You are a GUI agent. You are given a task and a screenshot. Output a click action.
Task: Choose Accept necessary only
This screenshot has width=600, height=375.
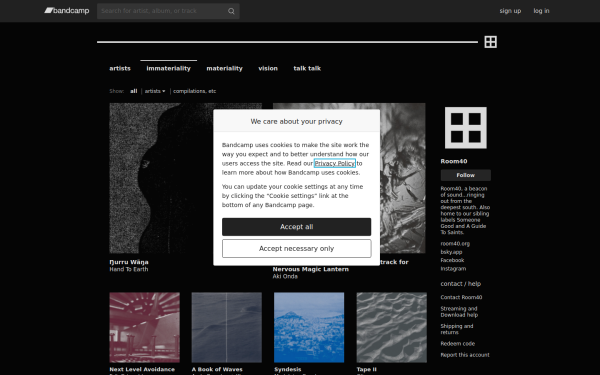click(x=297, y=249)
